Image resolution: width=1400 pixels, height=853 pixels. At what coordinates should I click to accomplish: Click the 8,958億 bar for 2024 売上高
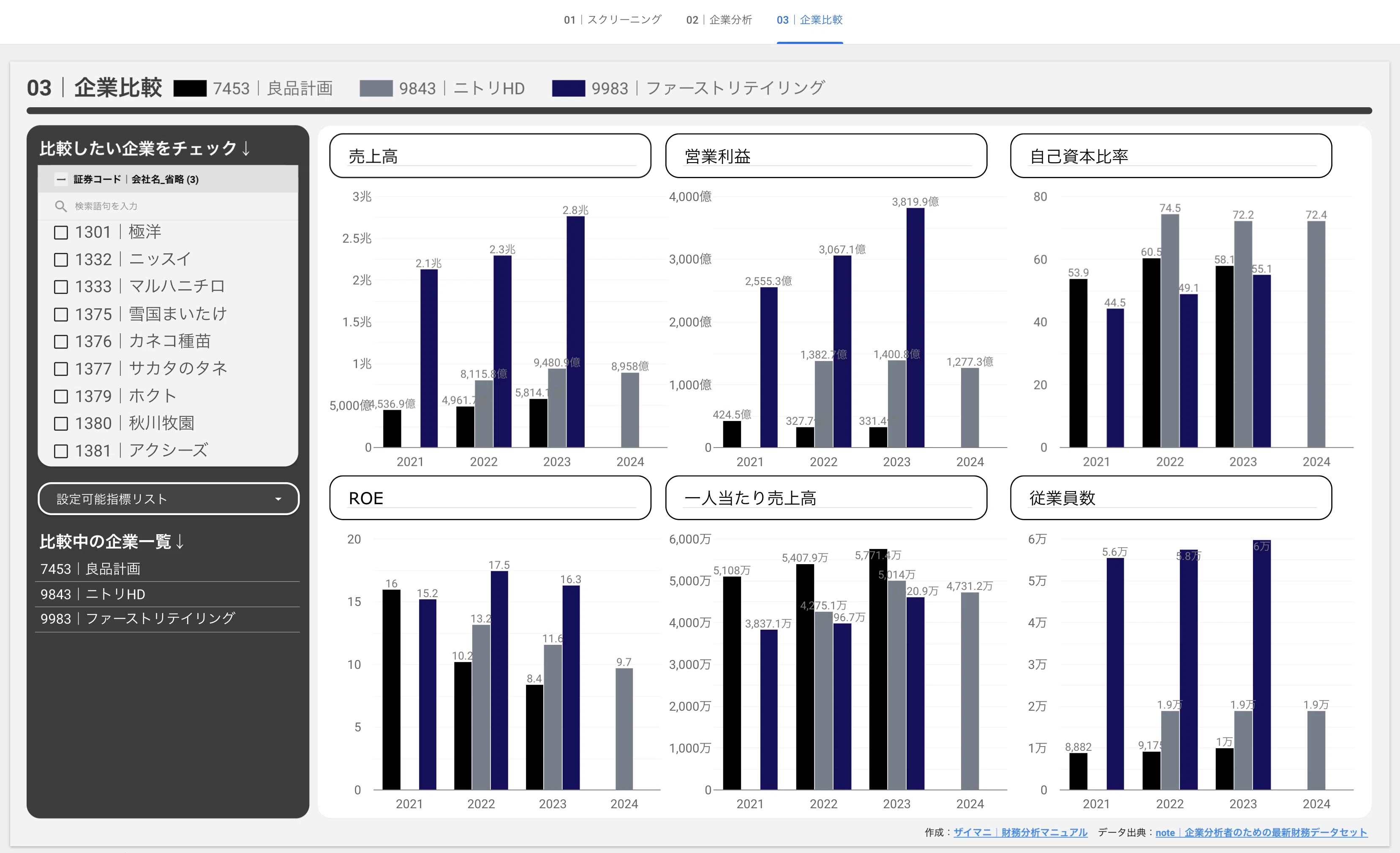[x=630, y=410]
